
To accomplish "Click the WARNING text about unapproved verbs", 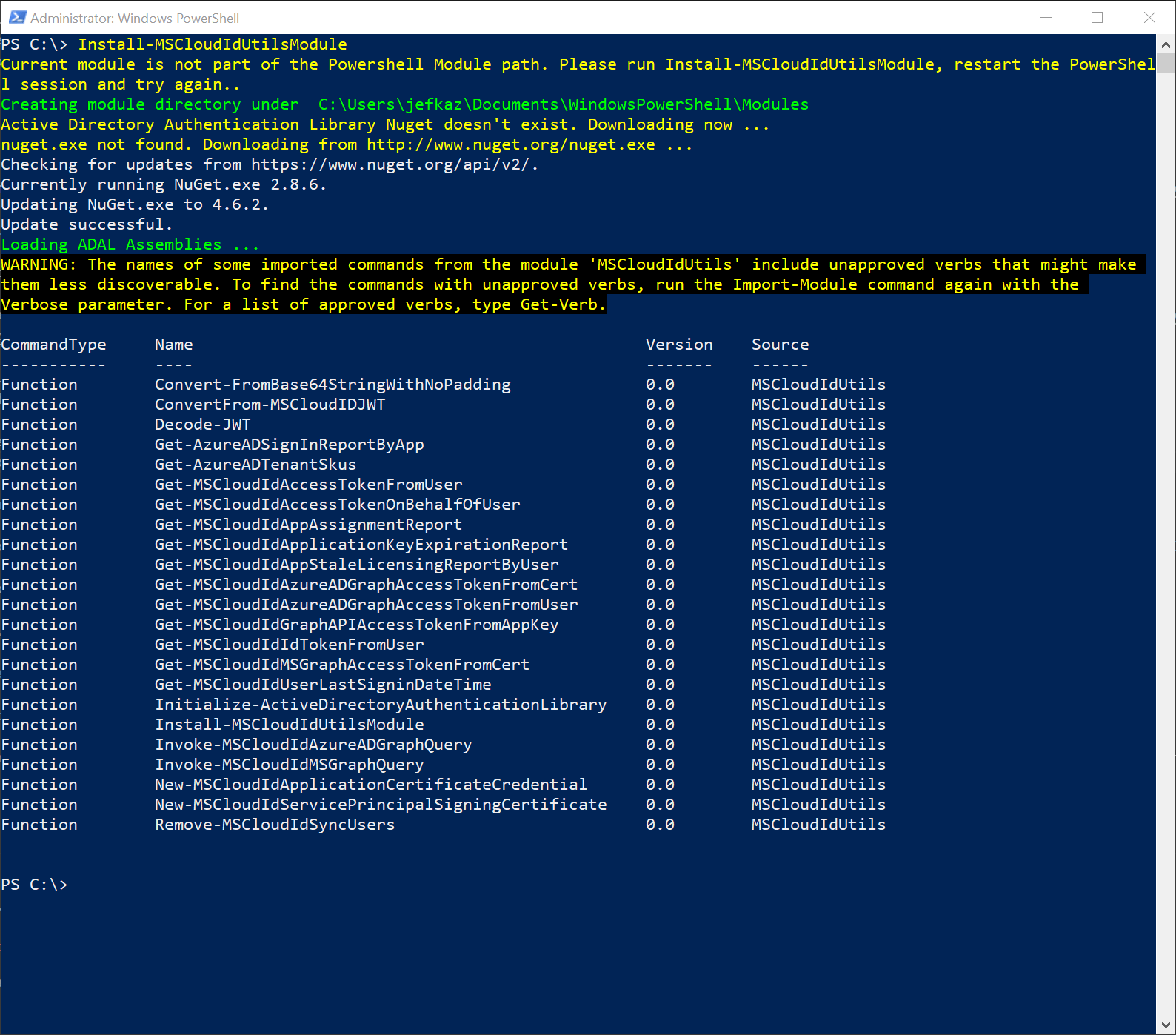I will point(573,284).
